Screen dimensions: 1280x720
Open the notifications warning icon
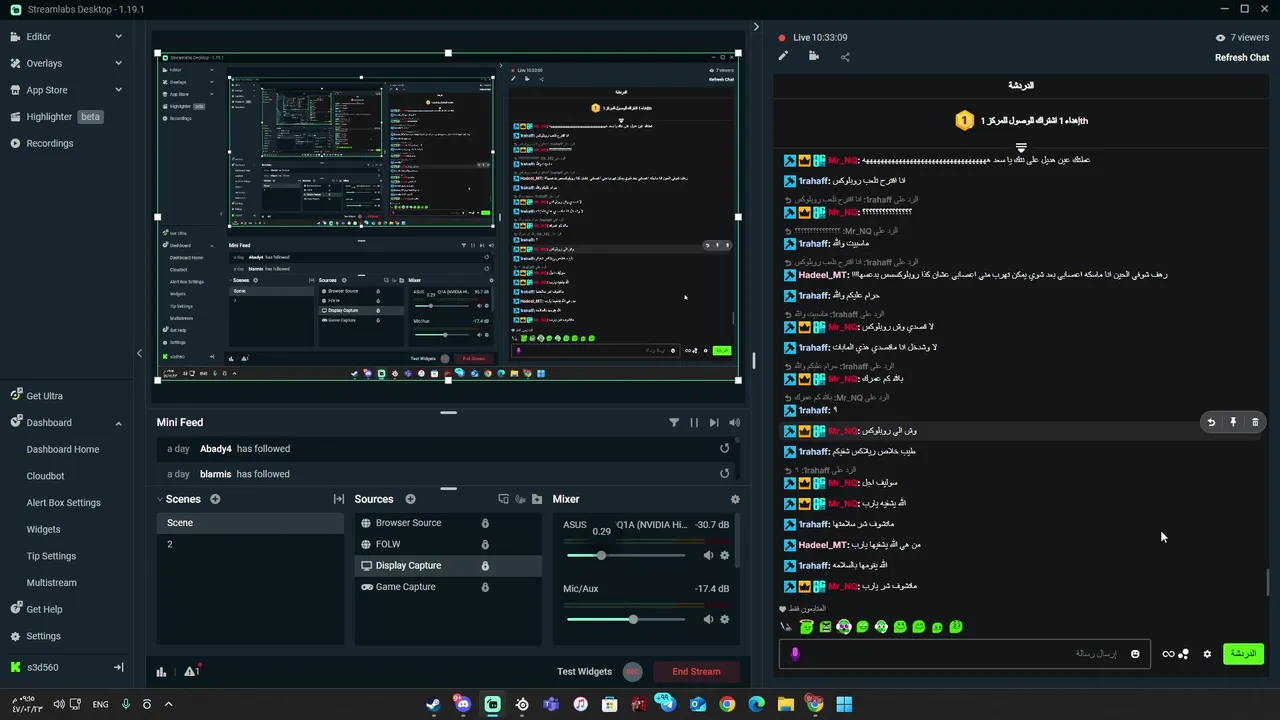[192, 671]
